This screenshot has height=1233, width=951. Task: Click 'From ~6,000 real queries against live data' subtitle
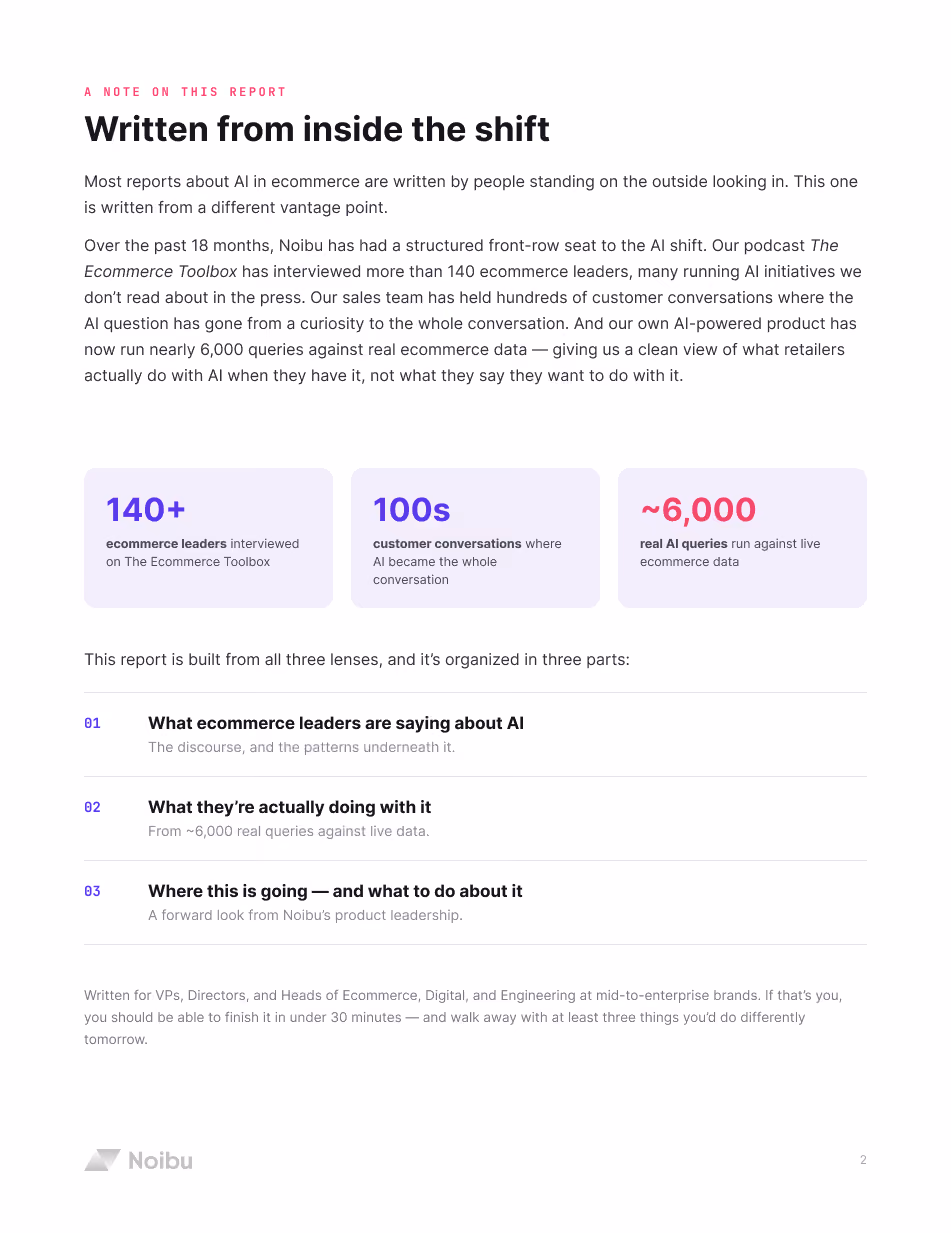point(288,831)
